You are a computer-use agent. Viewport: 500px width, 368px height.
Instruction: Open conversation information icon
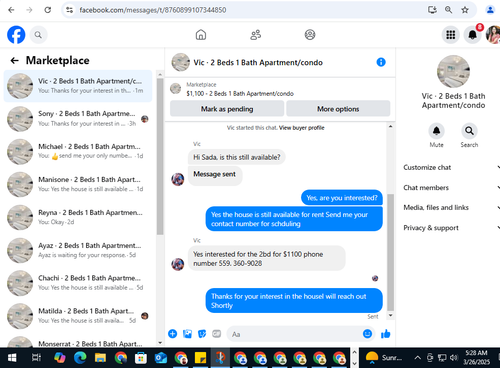pos(381,62)
